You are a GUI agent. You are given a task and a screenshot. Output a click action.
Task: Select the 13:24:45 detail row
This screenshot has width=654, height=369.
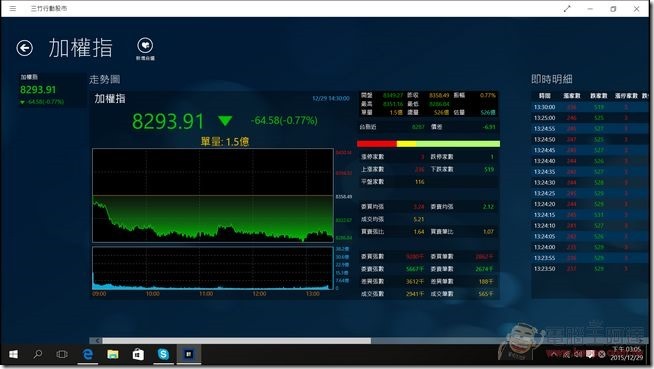(x=590, y=151)
